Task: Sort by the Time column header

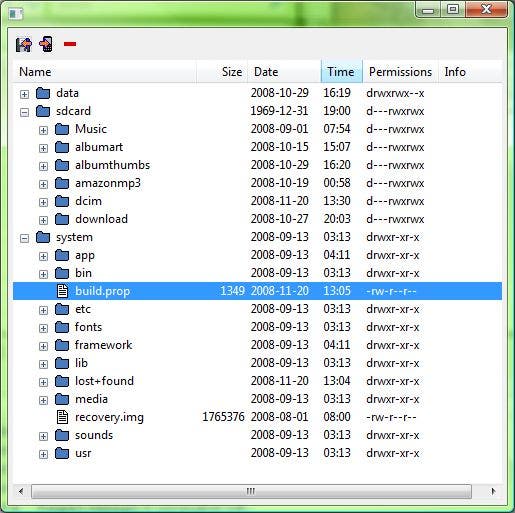Action: pos(342,72)
